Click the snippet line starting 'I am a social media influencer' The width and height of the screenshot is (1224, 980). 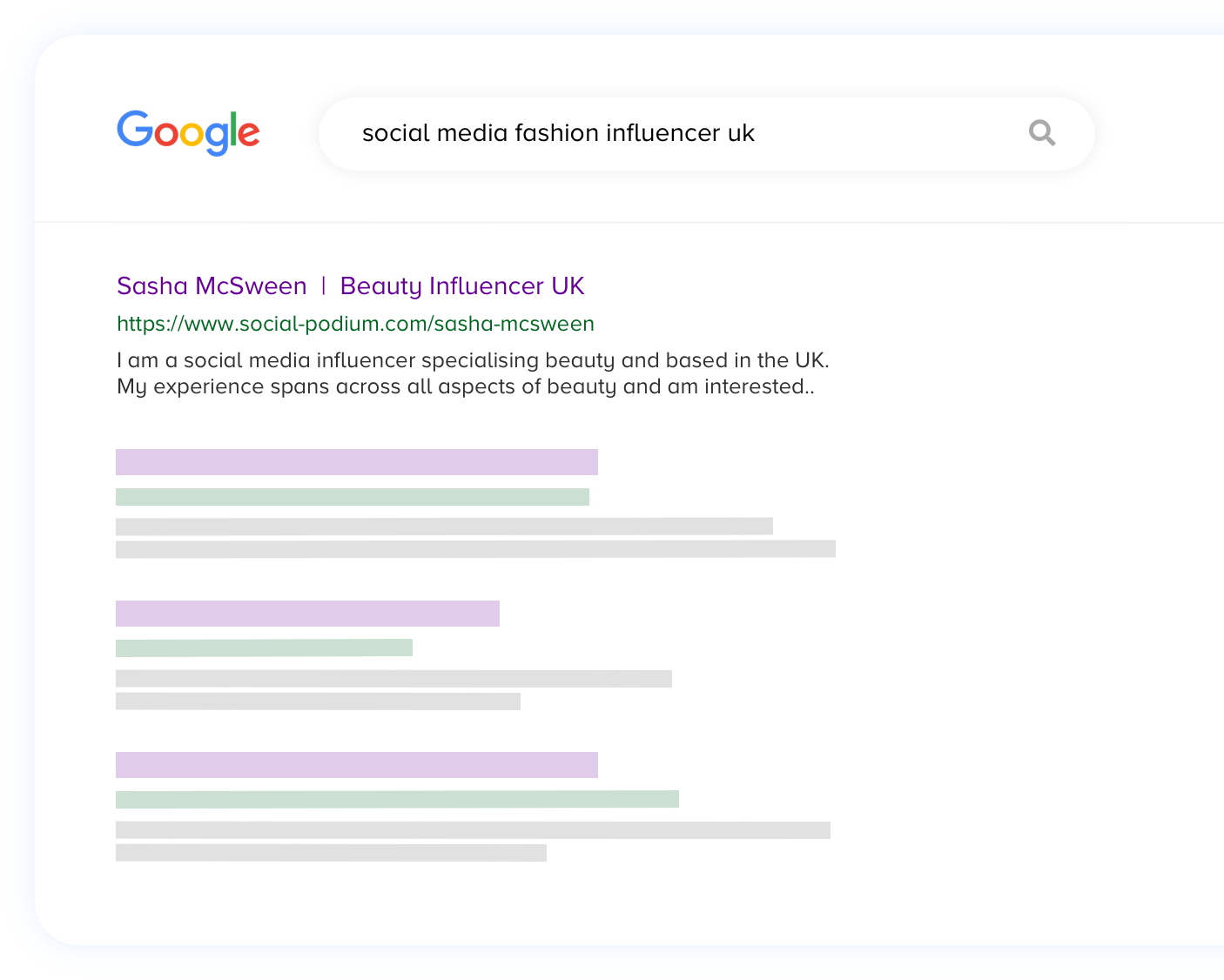473,360
